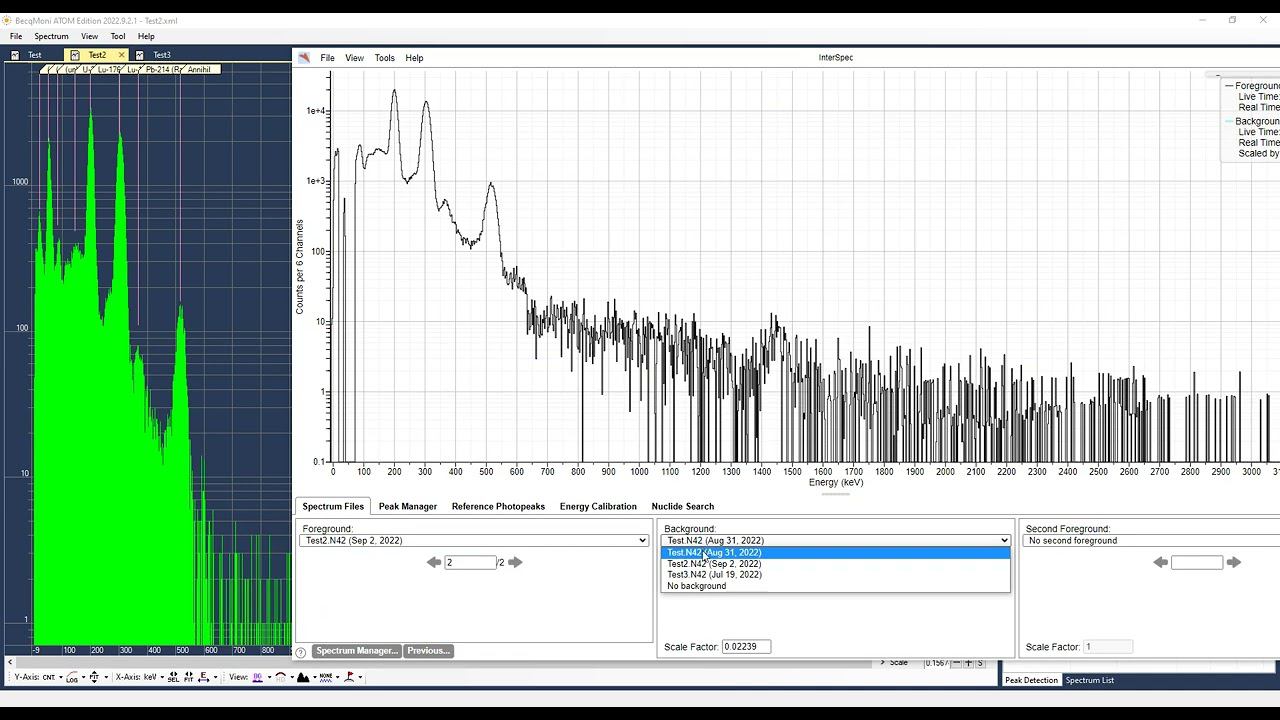The width and height of the screenshot is (1280, 720).
Task: Open InterSpec File menu
Action: tap(327, 58)
